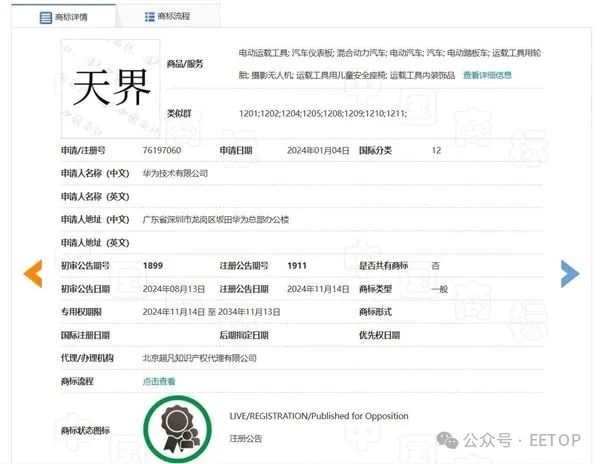Open the 商标流程 tab
This screenshot has width=600, height=464.
tap(168, 16)
